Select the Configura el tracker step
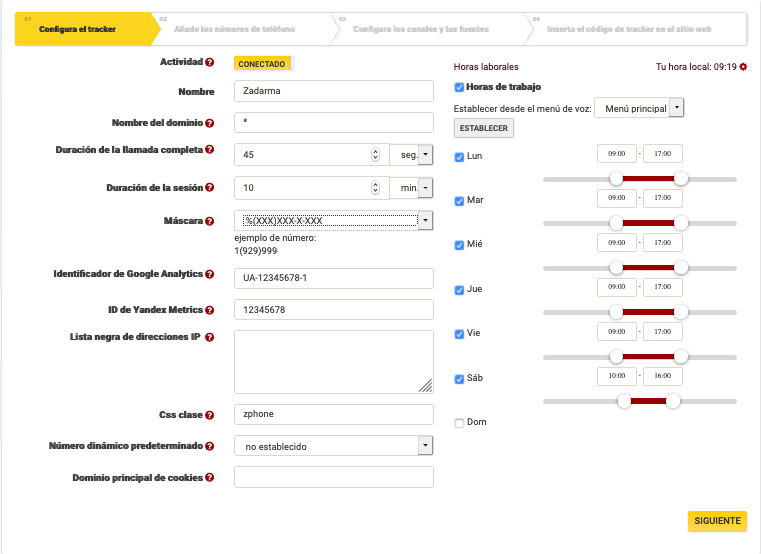The height and width of the screenshot is (554, 761). (83, 29)
